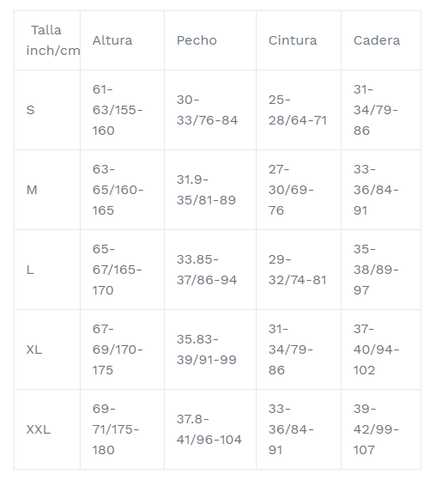
Task: Click the 35-38/89-97 hip cell
Action: coord(381,270)
